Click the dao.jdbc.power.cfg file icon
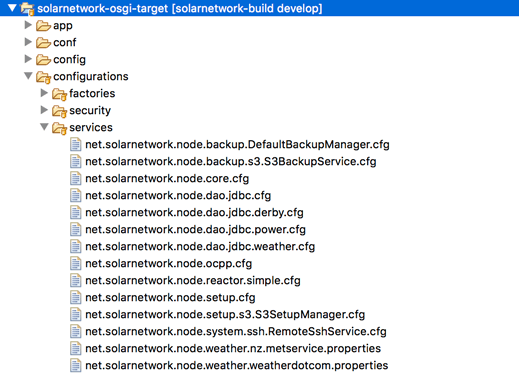 click(x=76, y=230)
